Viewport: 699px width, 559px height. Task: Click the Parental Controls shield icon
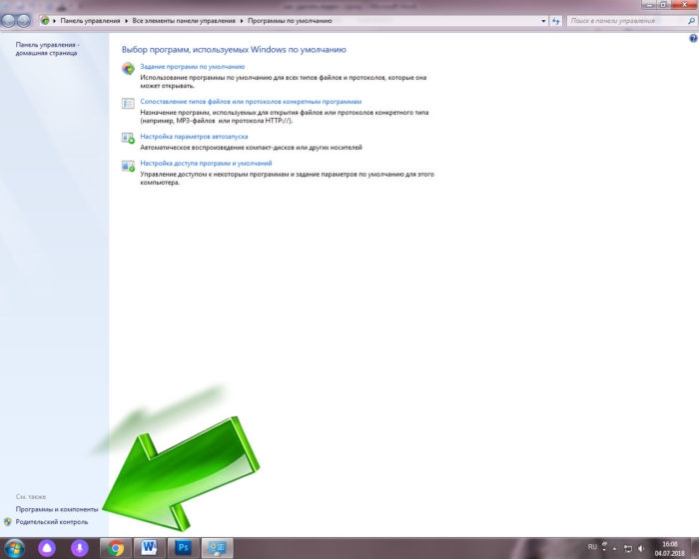[8, 522]
